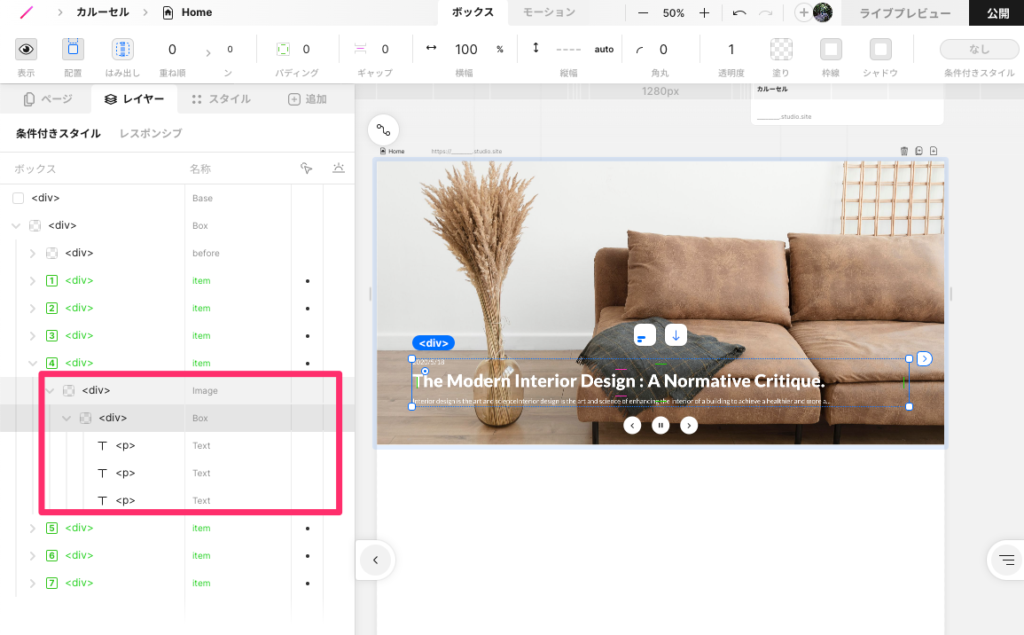Open the なし conditional style dropdown
The width and height of the screenshot is (1024, 635).
979,49
